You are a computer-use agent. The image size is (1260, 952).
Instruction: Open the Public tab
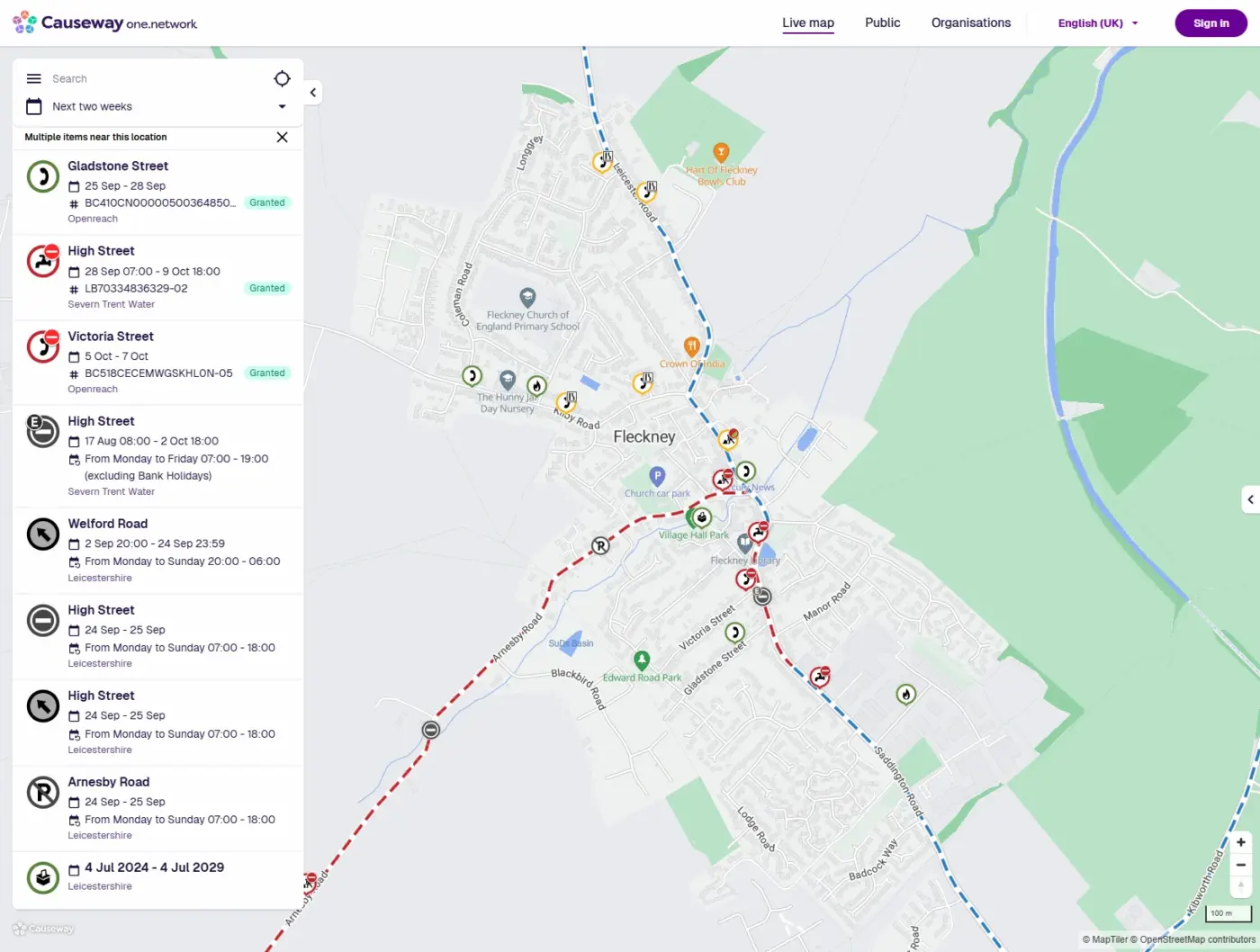883,23
